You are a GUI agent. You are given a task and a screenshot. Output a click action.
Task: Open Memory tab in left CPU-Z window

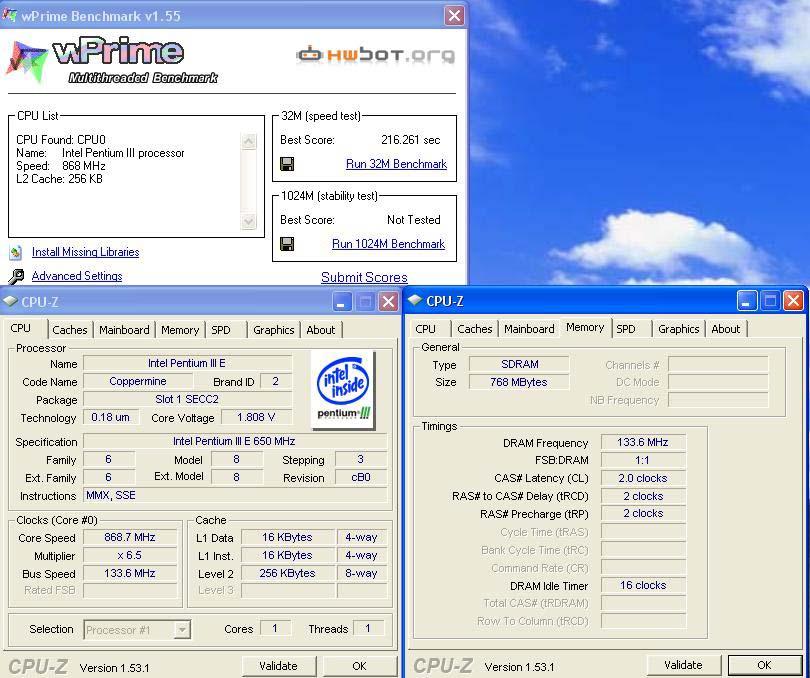tap(180, 330)
